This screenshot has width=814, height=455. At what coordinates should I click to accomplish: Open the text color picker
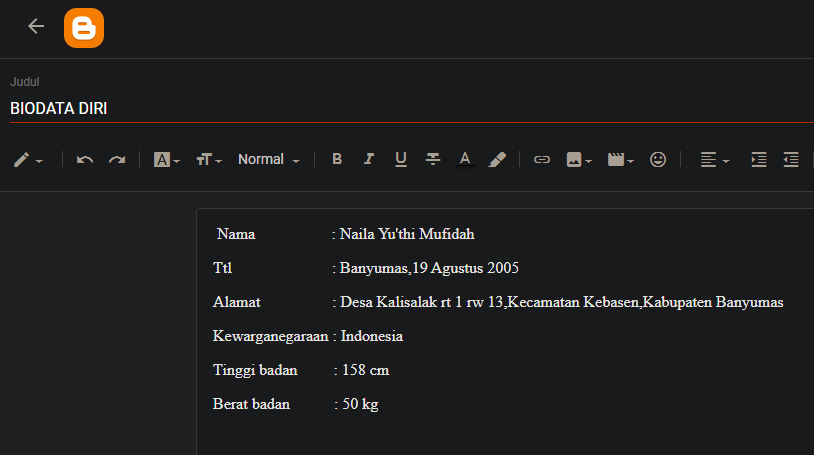tap(465, 159)
